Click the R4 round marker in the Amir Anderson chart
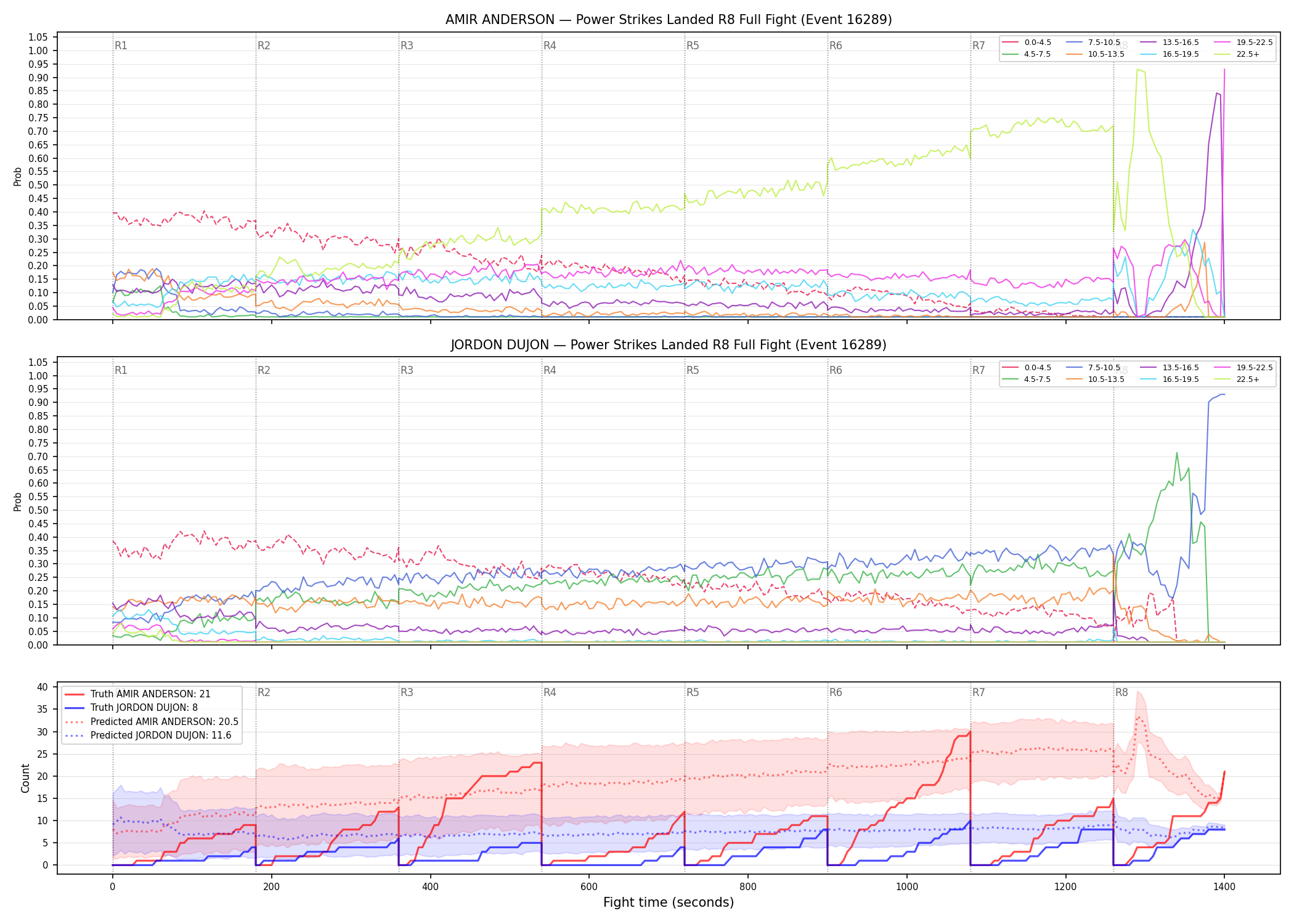1294x924 pixels. point(550,46)
